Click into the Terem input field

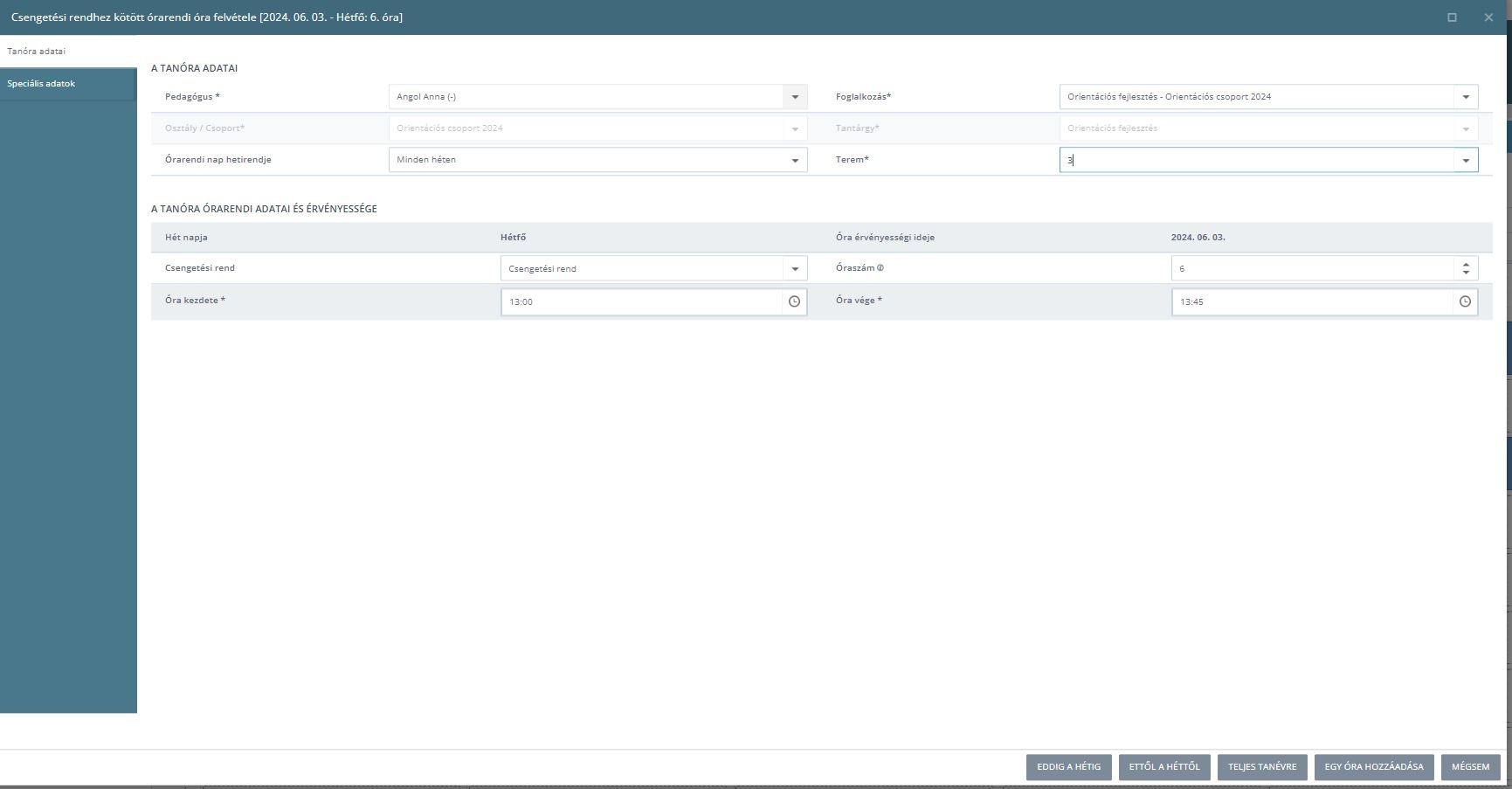(1256, 160)
